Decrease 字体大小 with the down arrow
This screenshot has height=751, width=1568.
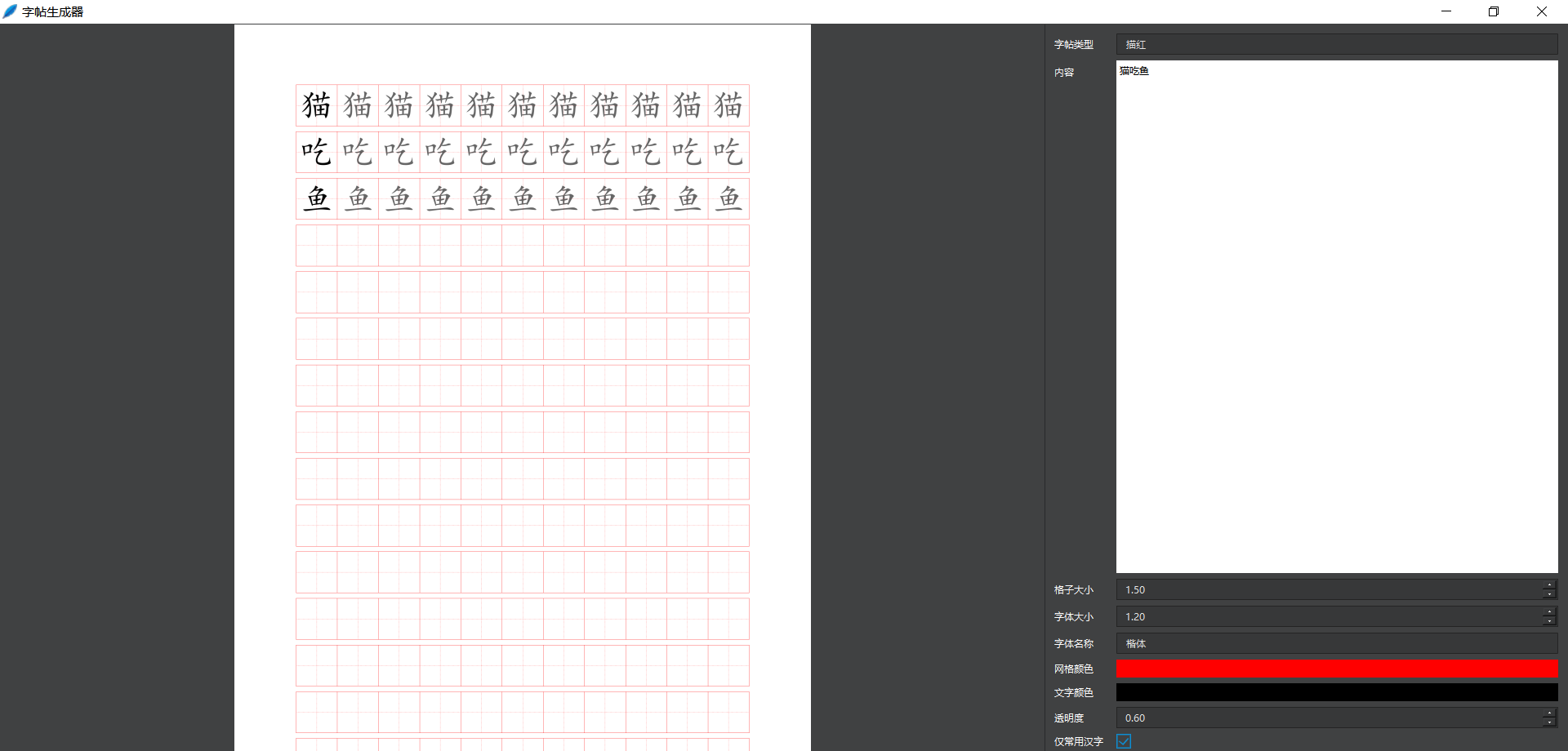(x=1549, y=621)
